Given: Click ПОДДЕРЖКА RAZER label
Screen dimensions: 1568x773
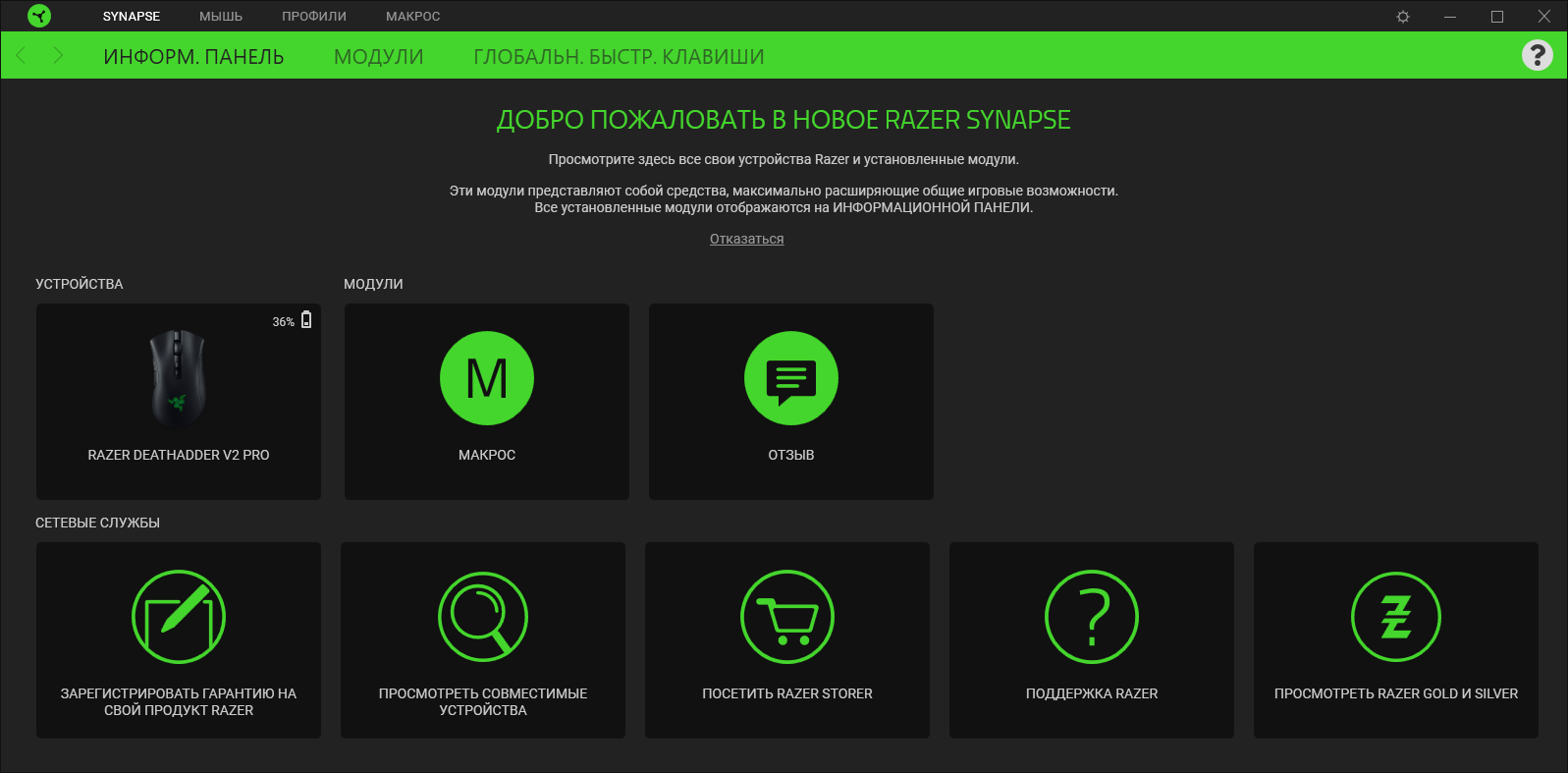Looking at the screenshot, I should coord(1092,693).
